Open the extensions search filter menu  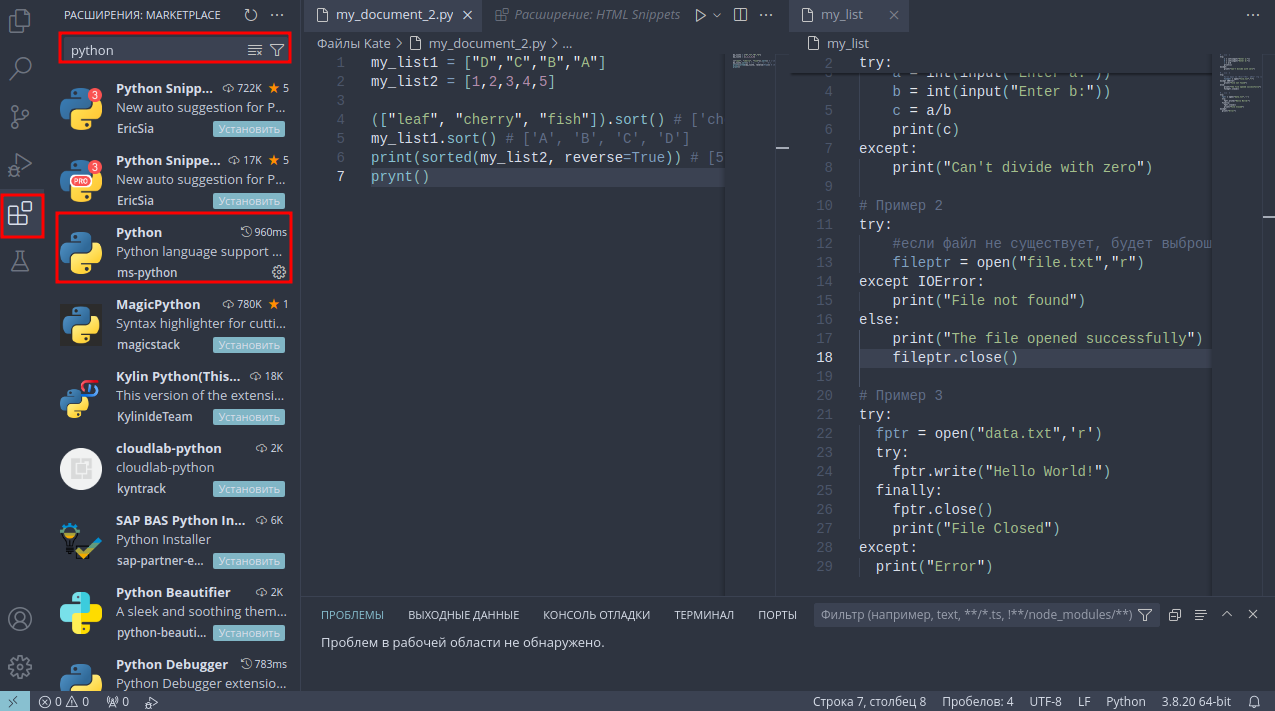coord(277,50)
